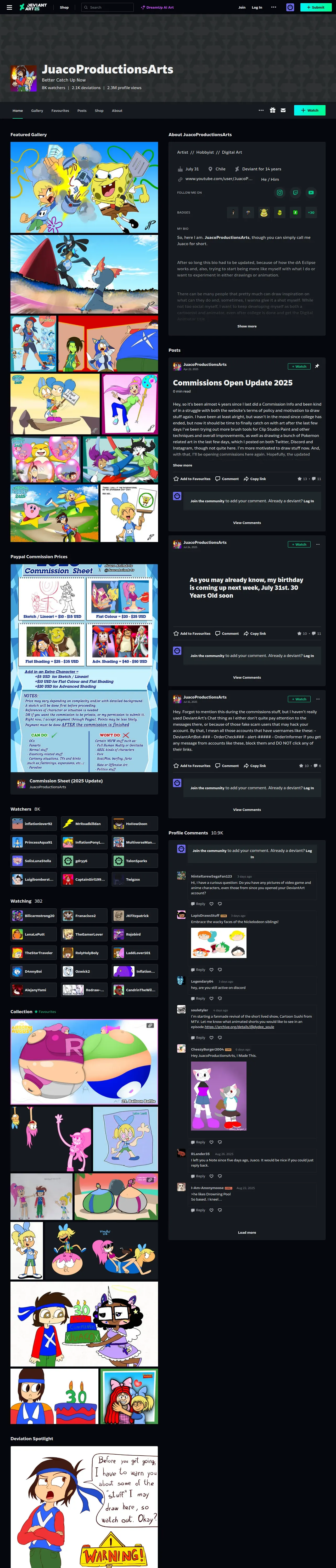Toggle Watch on the birthday post

(x=299, y=544)
